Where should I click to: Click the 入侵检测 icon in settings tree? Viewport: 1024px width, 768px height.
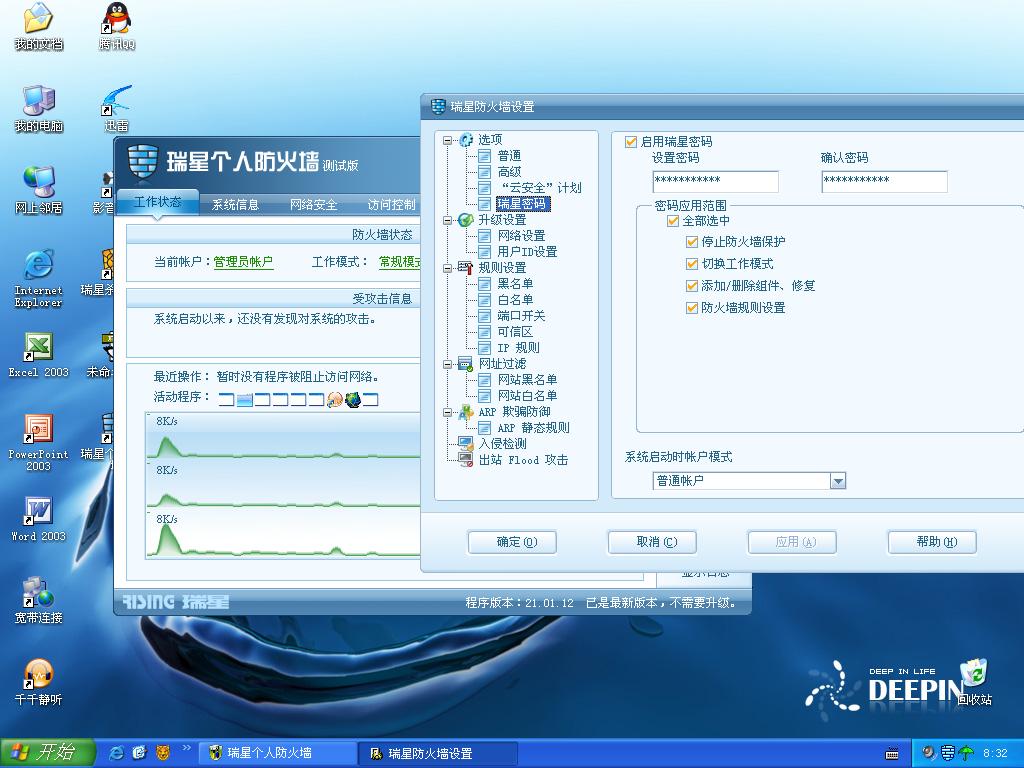[466, 444]
